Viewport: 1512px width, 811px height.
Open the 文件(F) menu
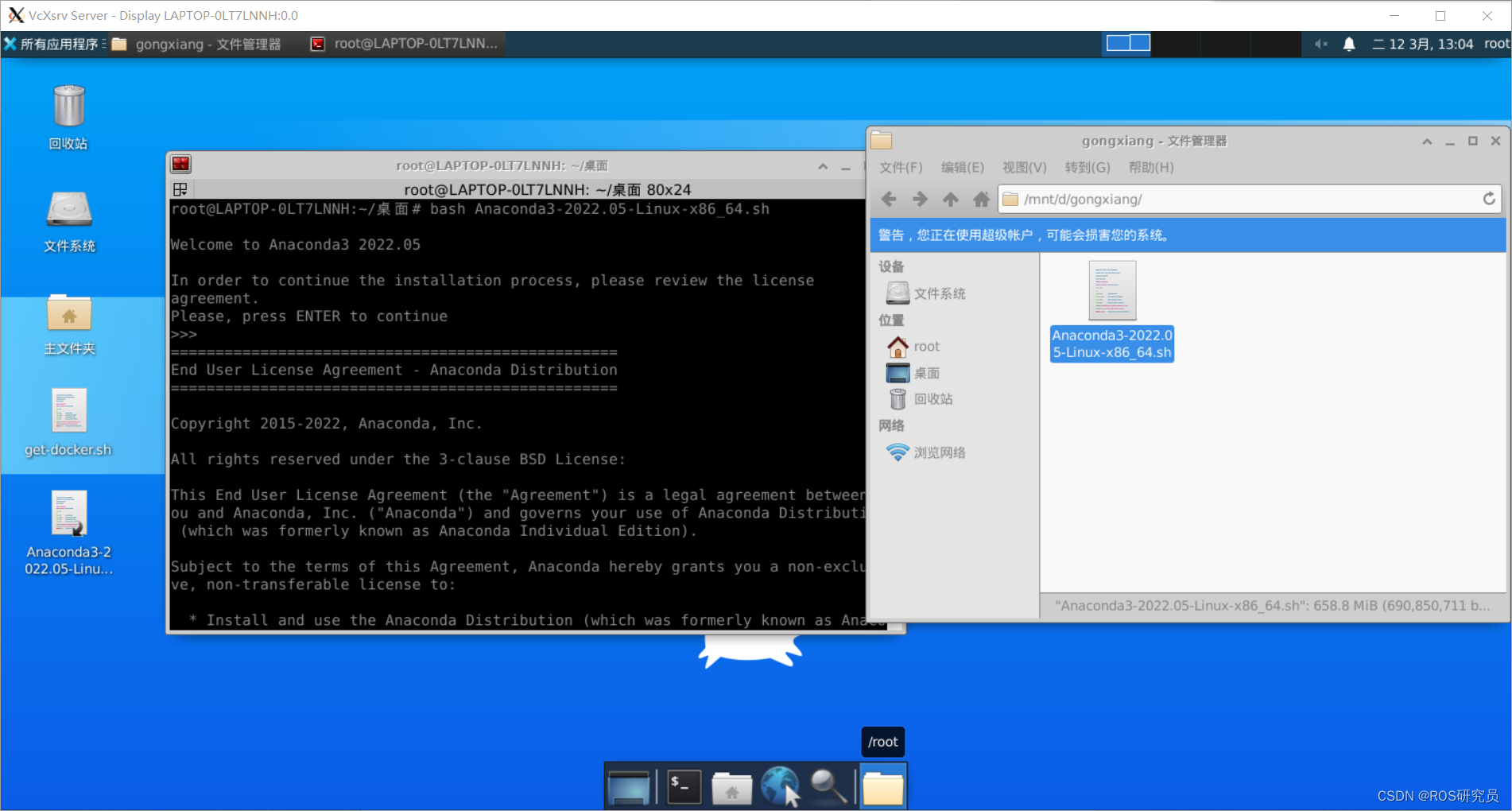[x=901, y=168]
